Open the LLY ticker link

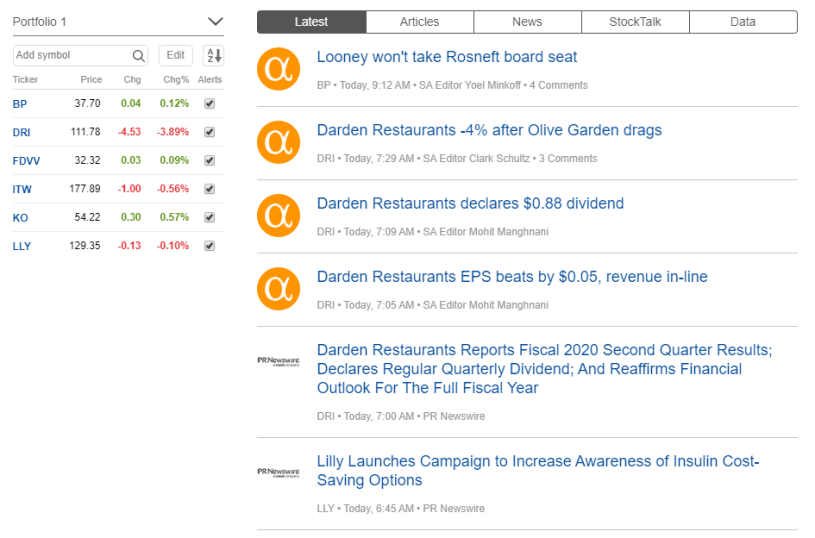[22, 246]
